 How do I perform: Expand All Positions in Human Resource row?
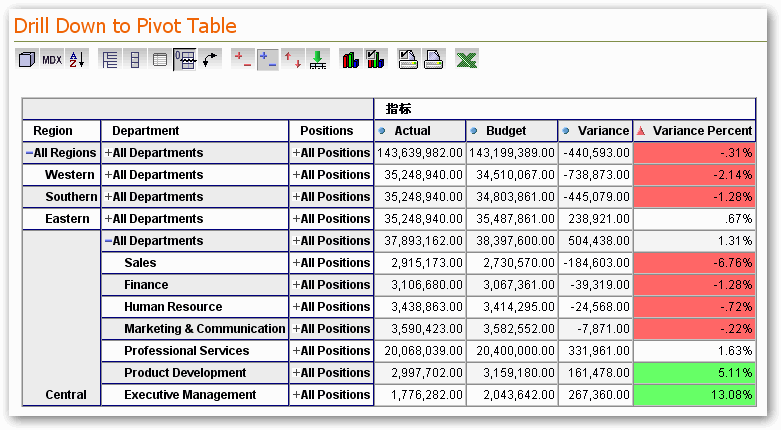[x=296, y=306]
